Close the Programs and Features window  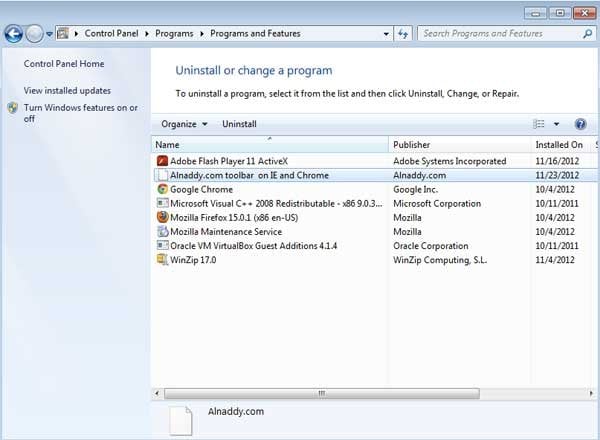pos(584,13)
